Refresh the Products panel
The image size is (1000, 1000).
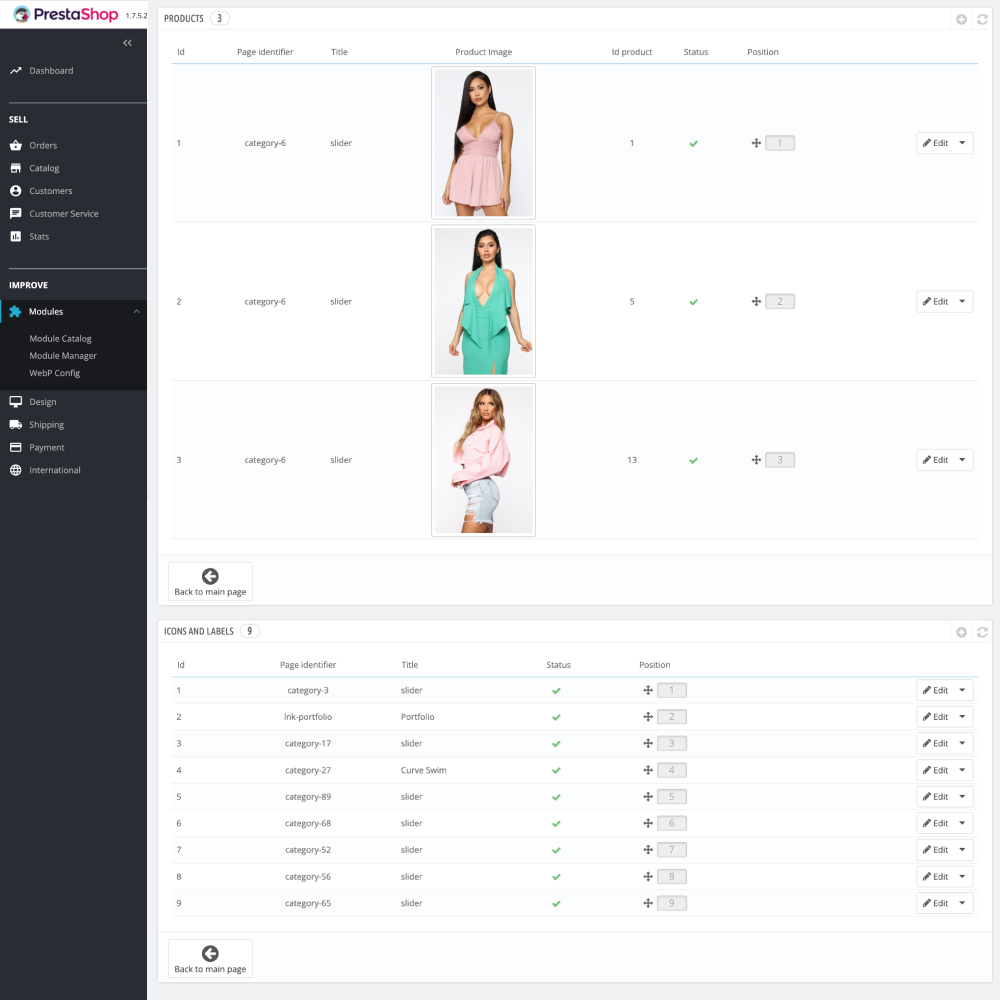coord(982,18)
